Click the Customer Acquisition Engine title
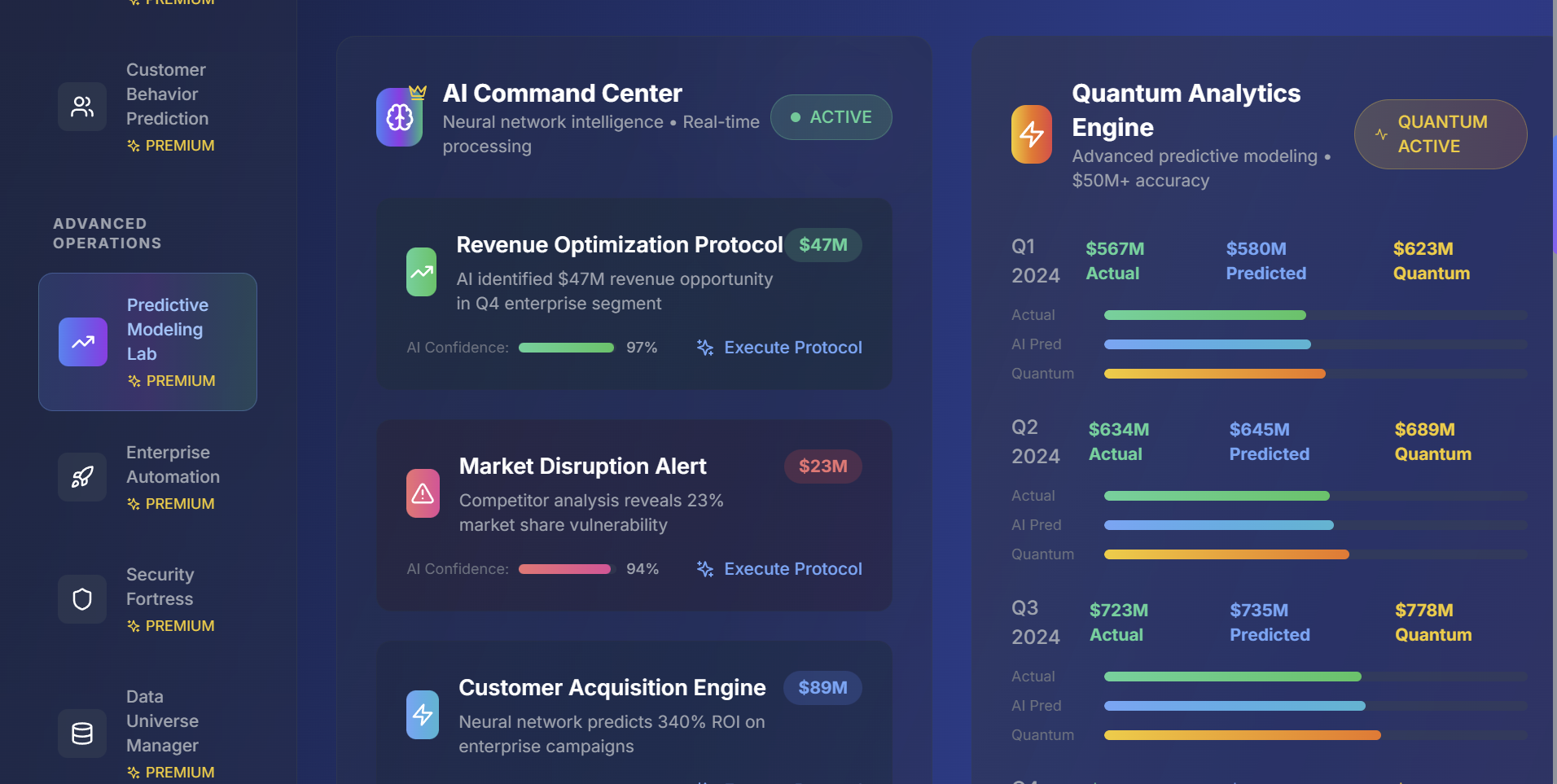 (x=612, y=688)
